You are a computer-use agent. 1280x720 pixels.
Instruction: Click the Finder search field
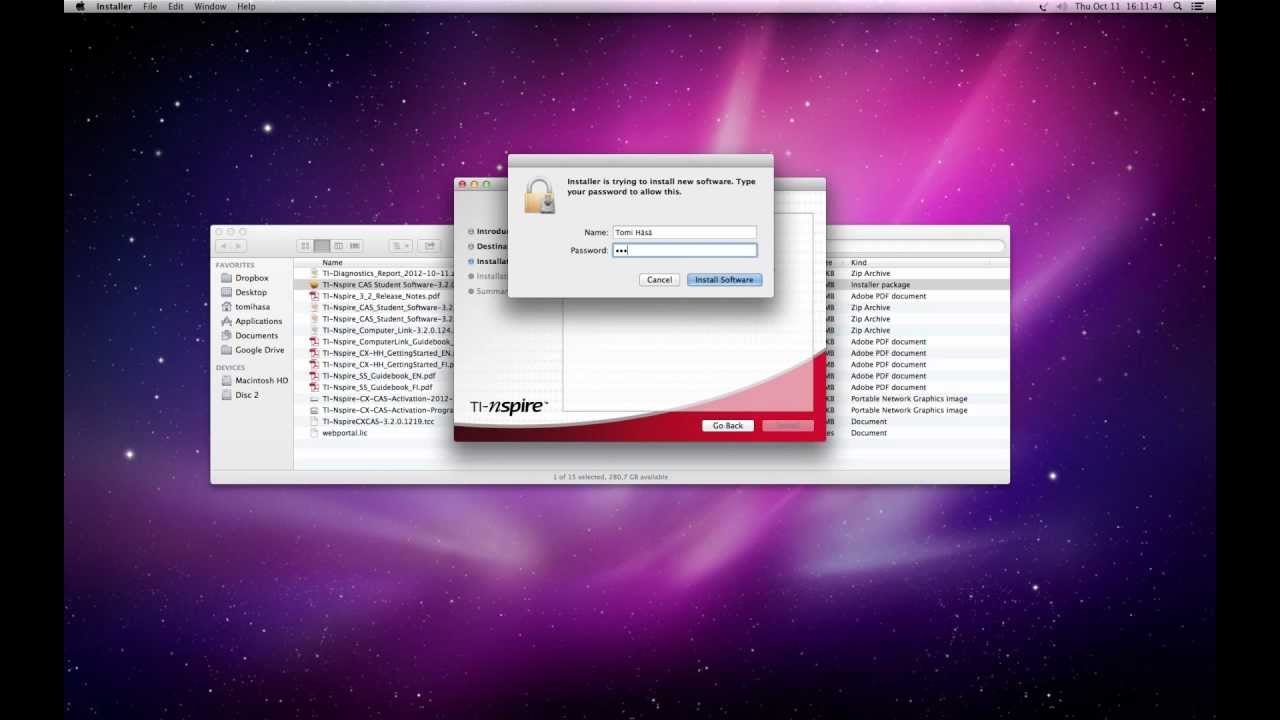[916, 246]
